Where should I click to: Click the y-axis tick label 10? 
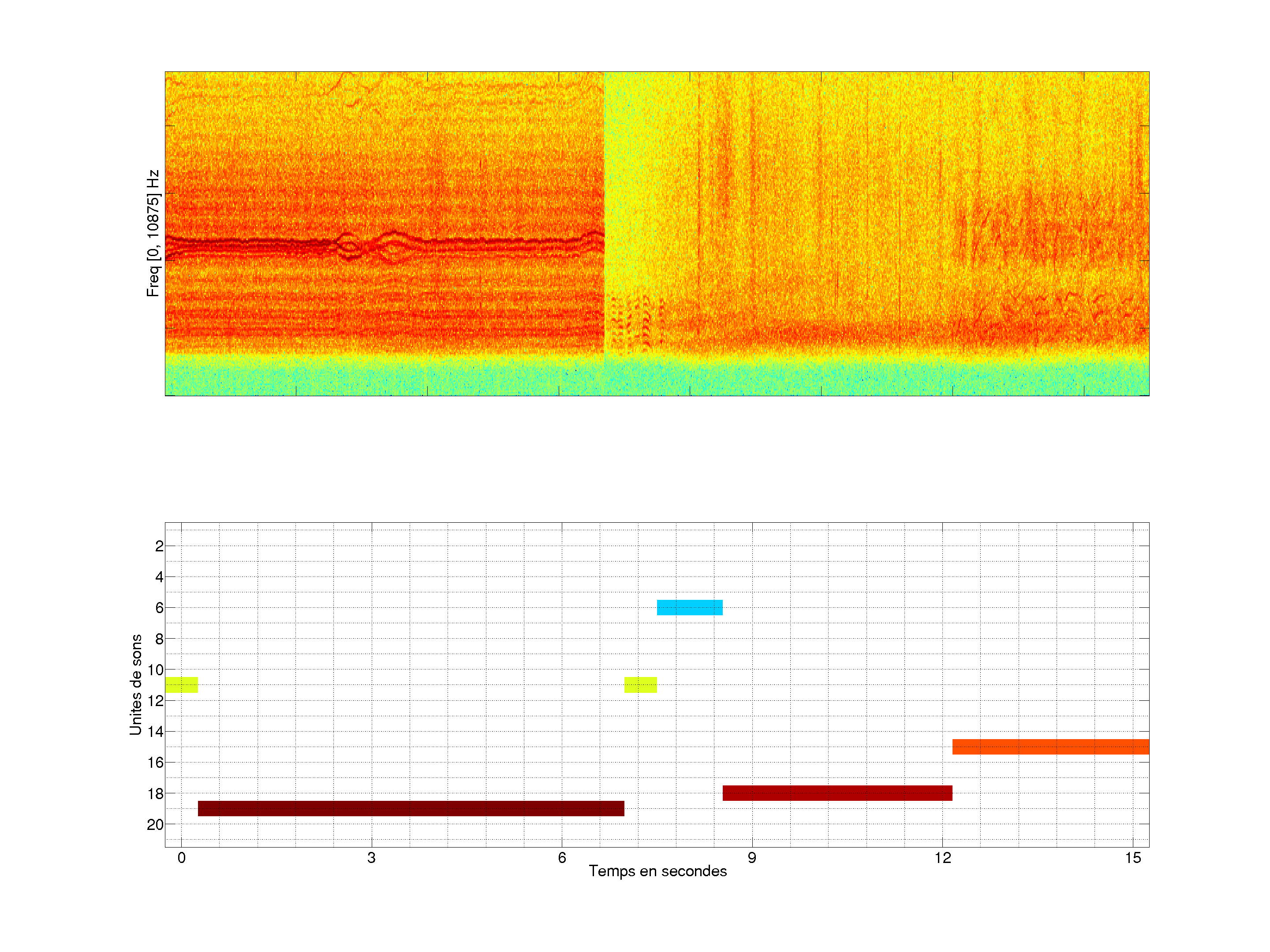pos(155,669)
